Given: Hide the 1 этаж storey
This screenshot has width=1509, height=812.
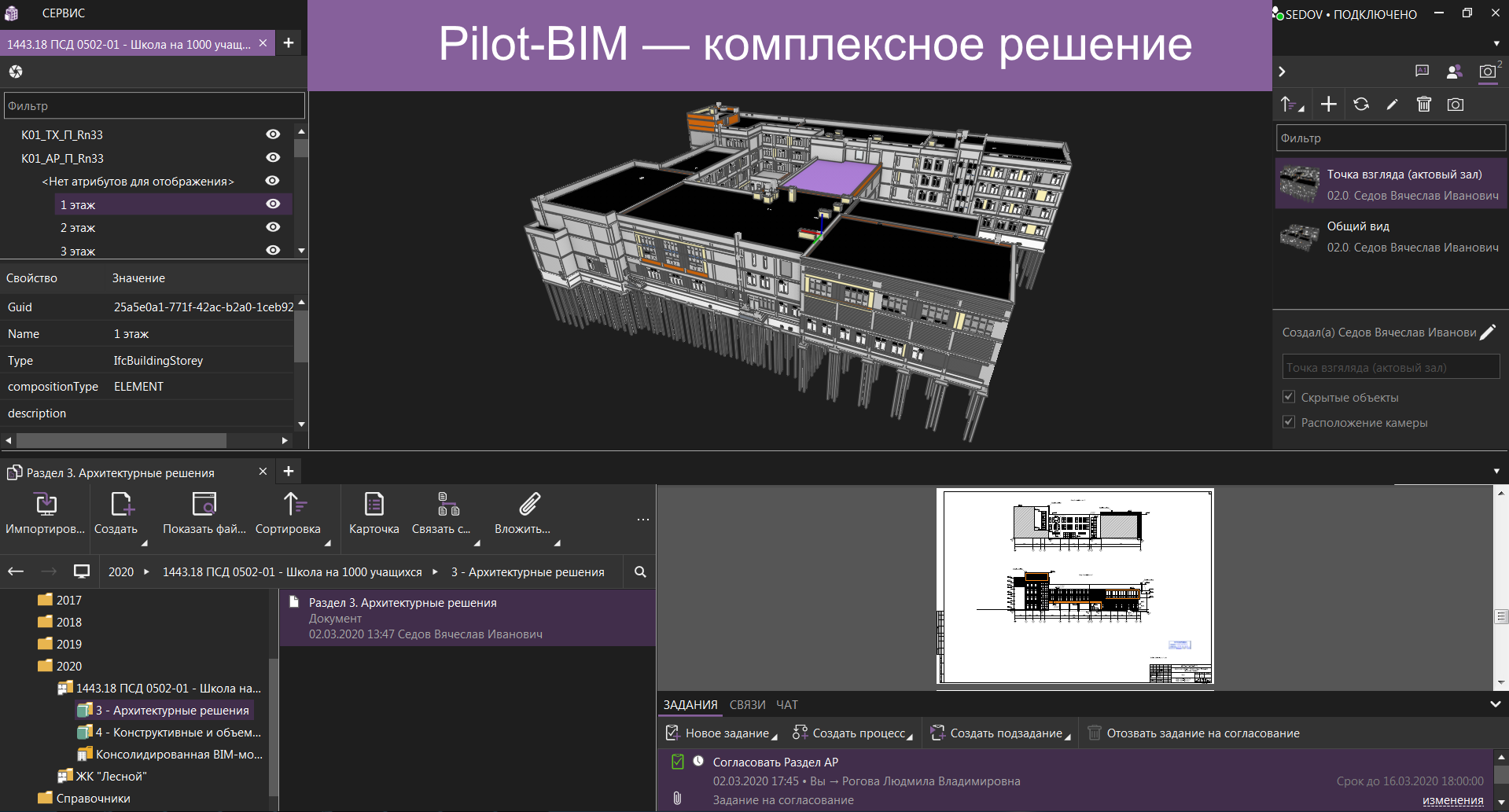Looking at the screenshot, I should coord(273,204).
